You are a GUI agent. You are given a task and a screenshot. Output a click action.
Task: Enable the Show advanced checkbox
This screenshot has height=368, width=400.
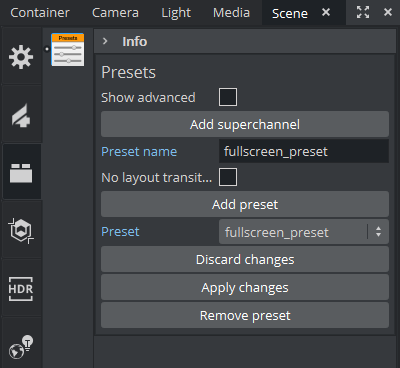(x=228, y=97)
